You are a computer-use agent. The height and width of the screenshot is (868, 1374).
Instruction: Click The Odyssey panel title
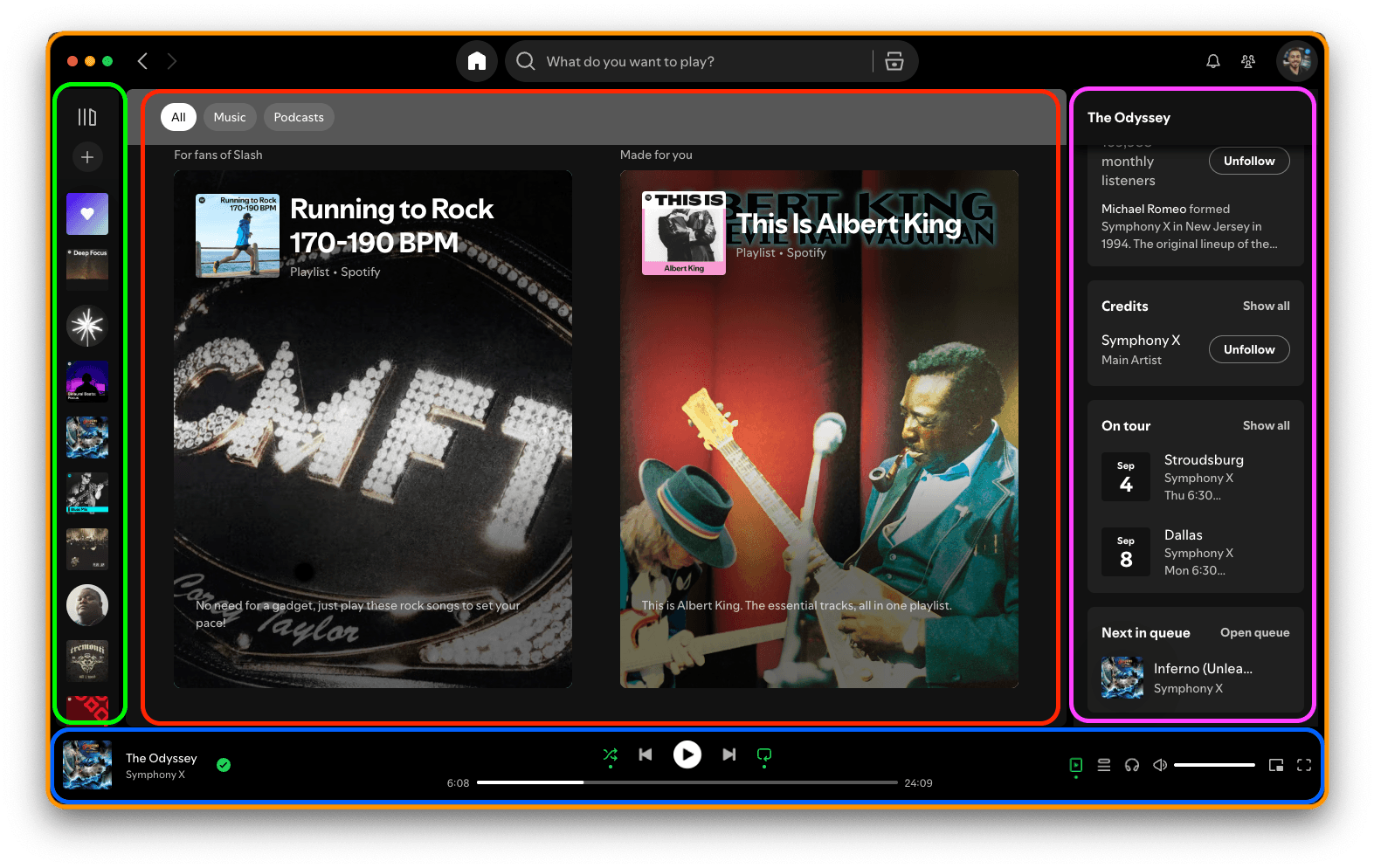tap(1129, 118)
